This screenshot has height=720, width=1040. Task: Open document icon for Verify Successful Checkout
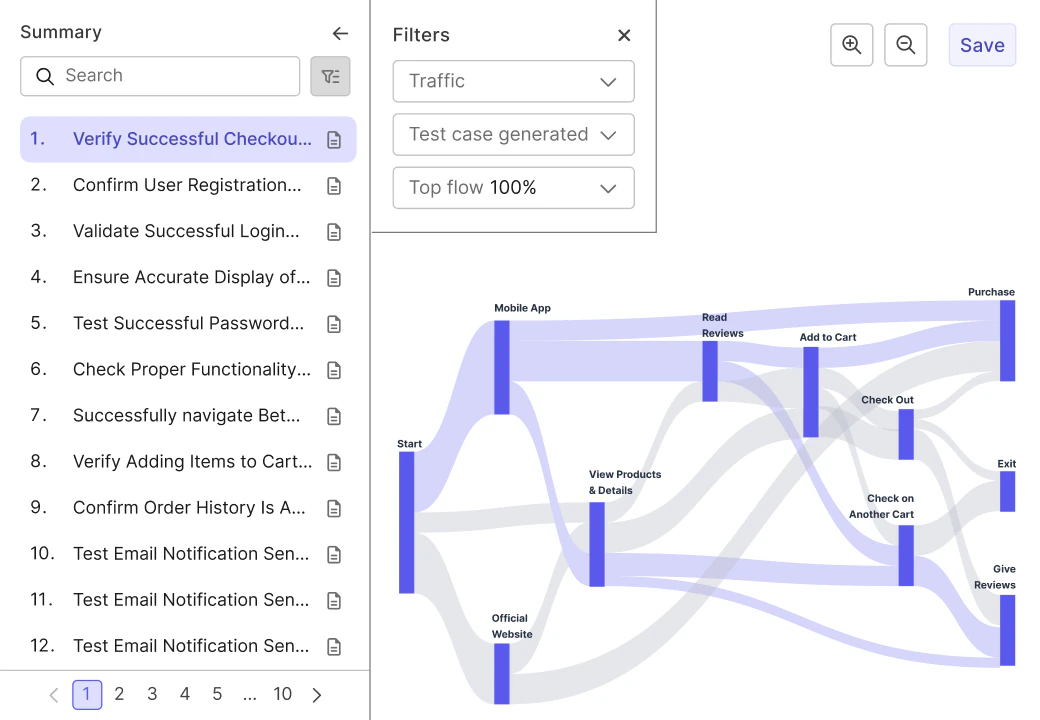tap(335, 140)
